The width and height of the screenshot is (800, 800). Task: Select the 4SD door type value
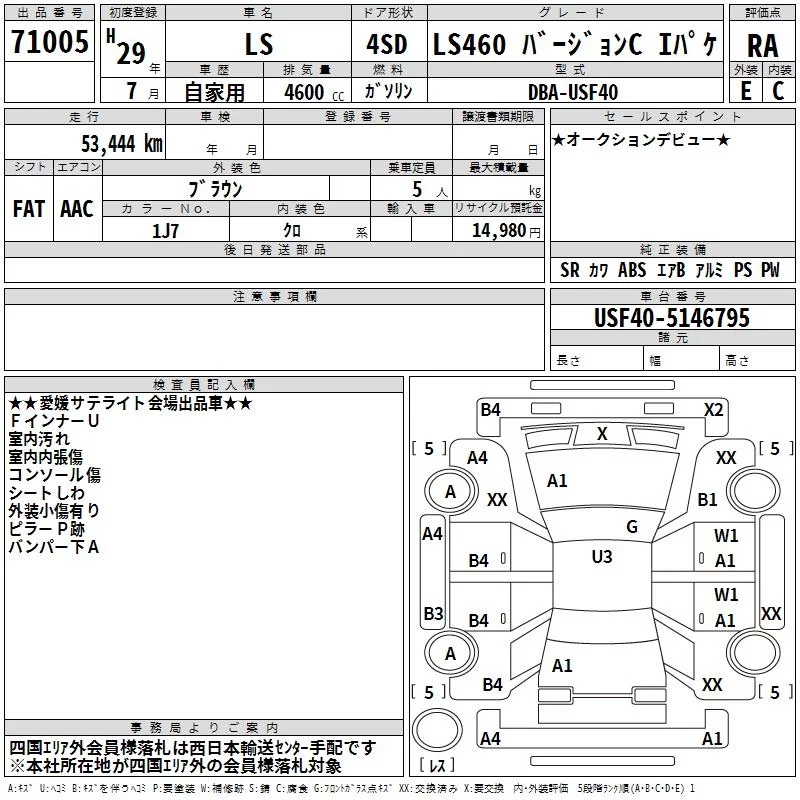click(387, 44)
